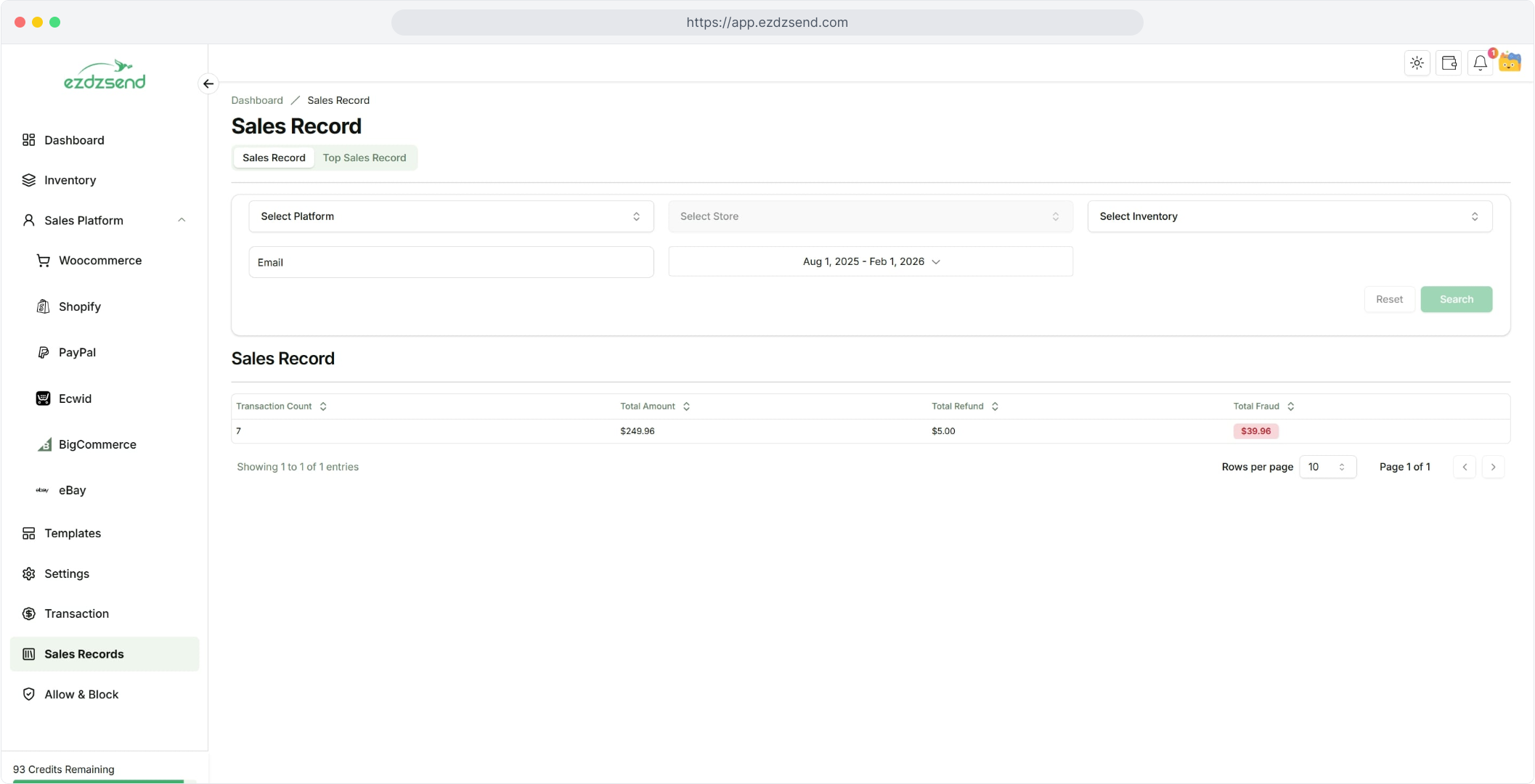Open Allow & Block menu item
The width and height of the screenshot is (1535, 784).
[81, 694]
